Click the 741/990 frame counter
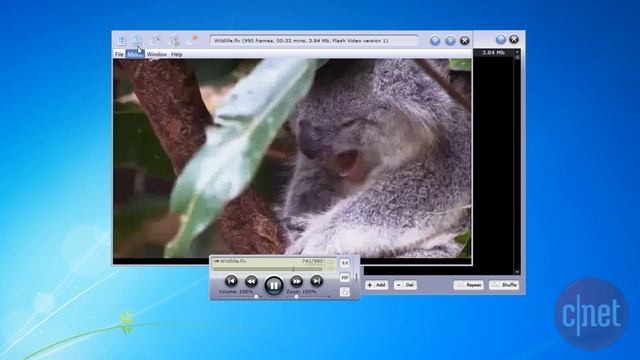Screen dimensions: 640x360 (313, 261)
